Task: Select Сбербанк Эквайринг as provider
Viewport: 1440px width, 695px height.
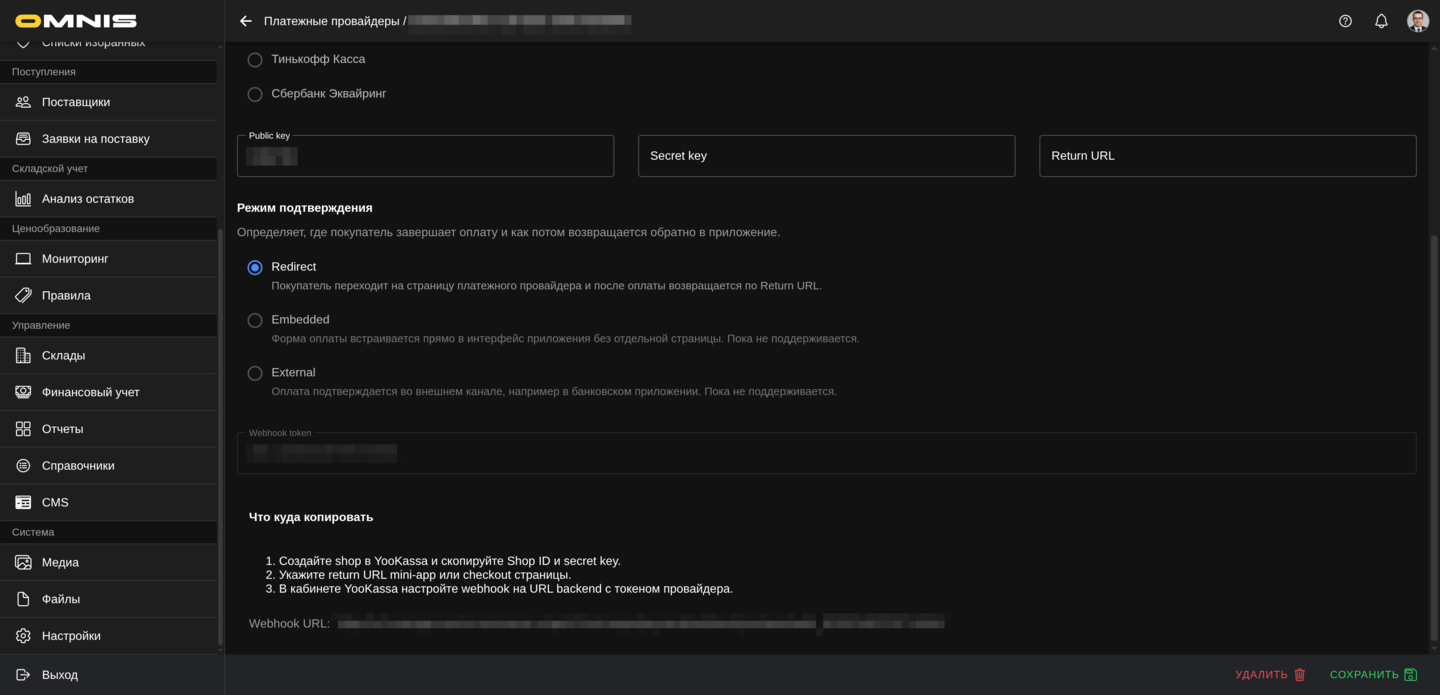Action: (255, 93)
